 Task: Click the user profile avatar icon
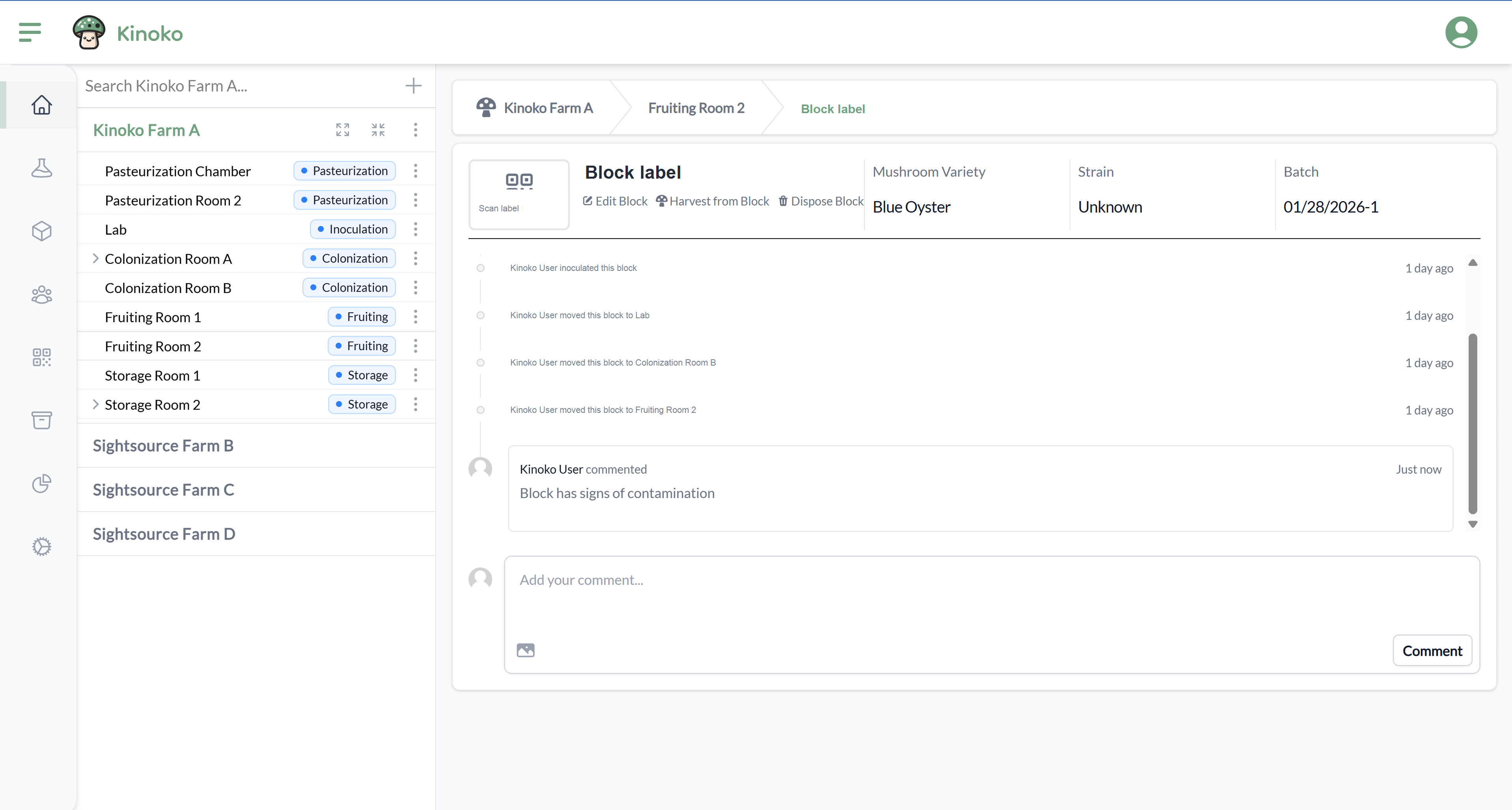[x=1461, y=32]
